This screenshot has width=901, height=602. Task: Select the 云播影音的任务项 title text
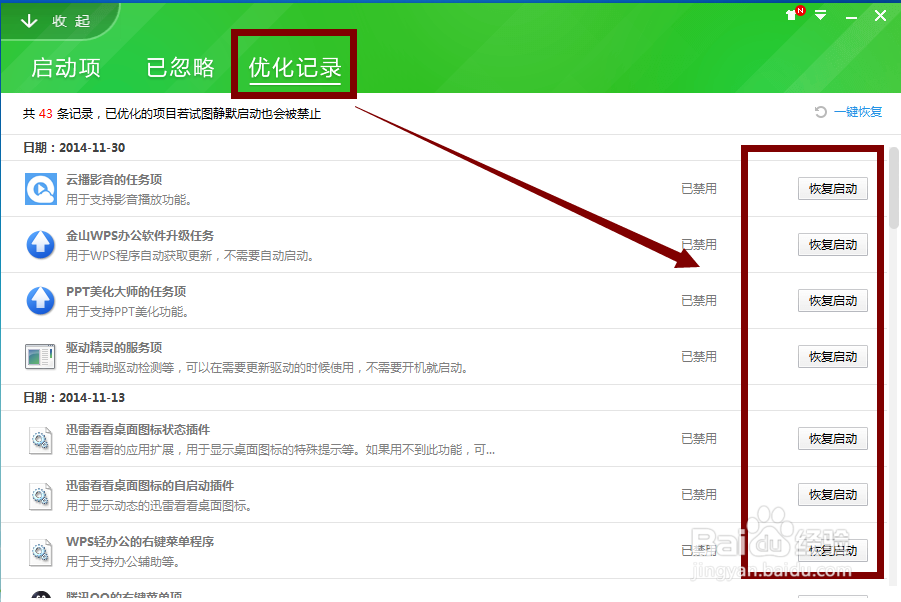coord(114,180)
